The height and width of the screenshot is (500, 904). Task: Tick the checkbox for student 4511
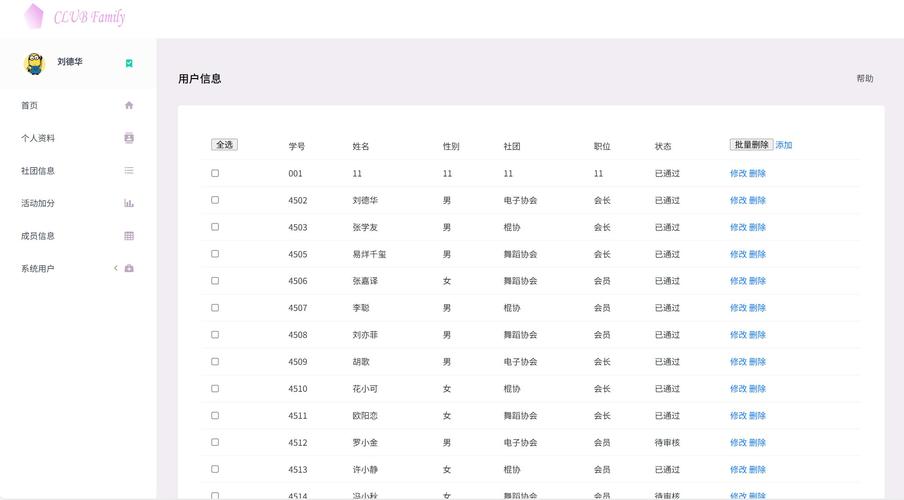point(215,415)
